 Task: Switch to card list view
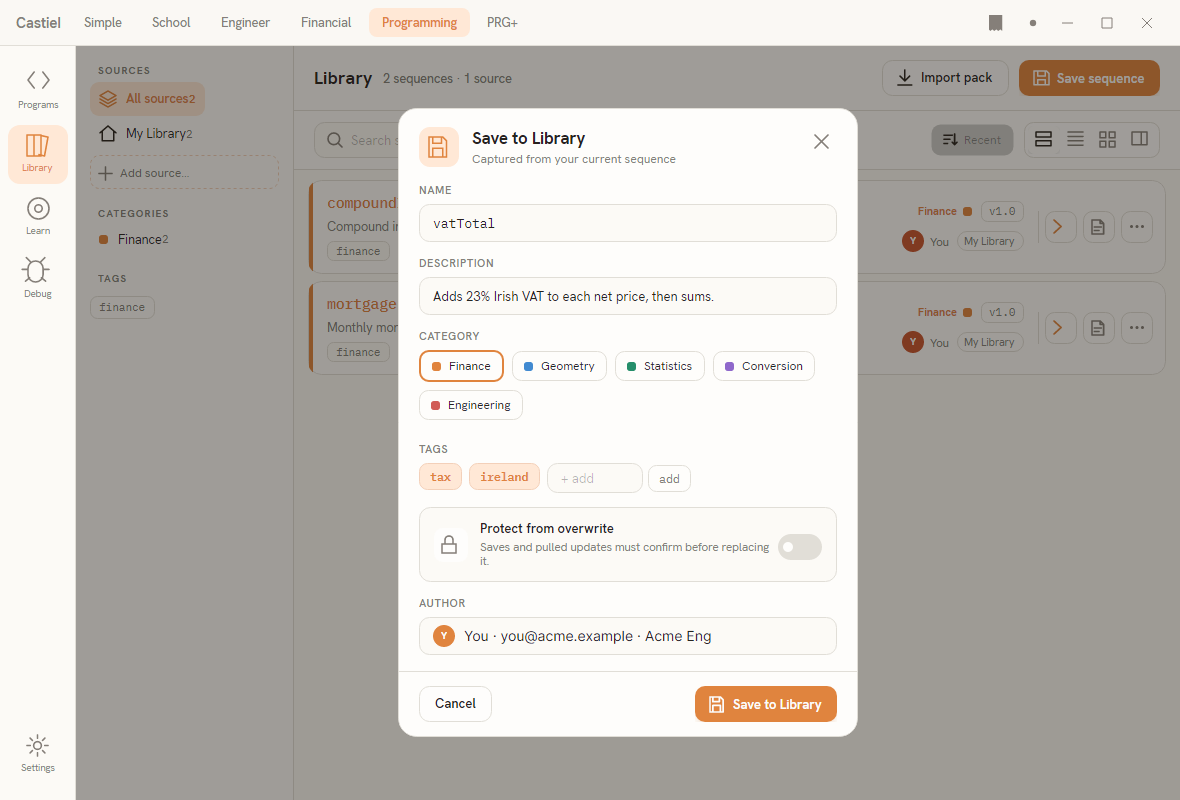[1043, 139]
